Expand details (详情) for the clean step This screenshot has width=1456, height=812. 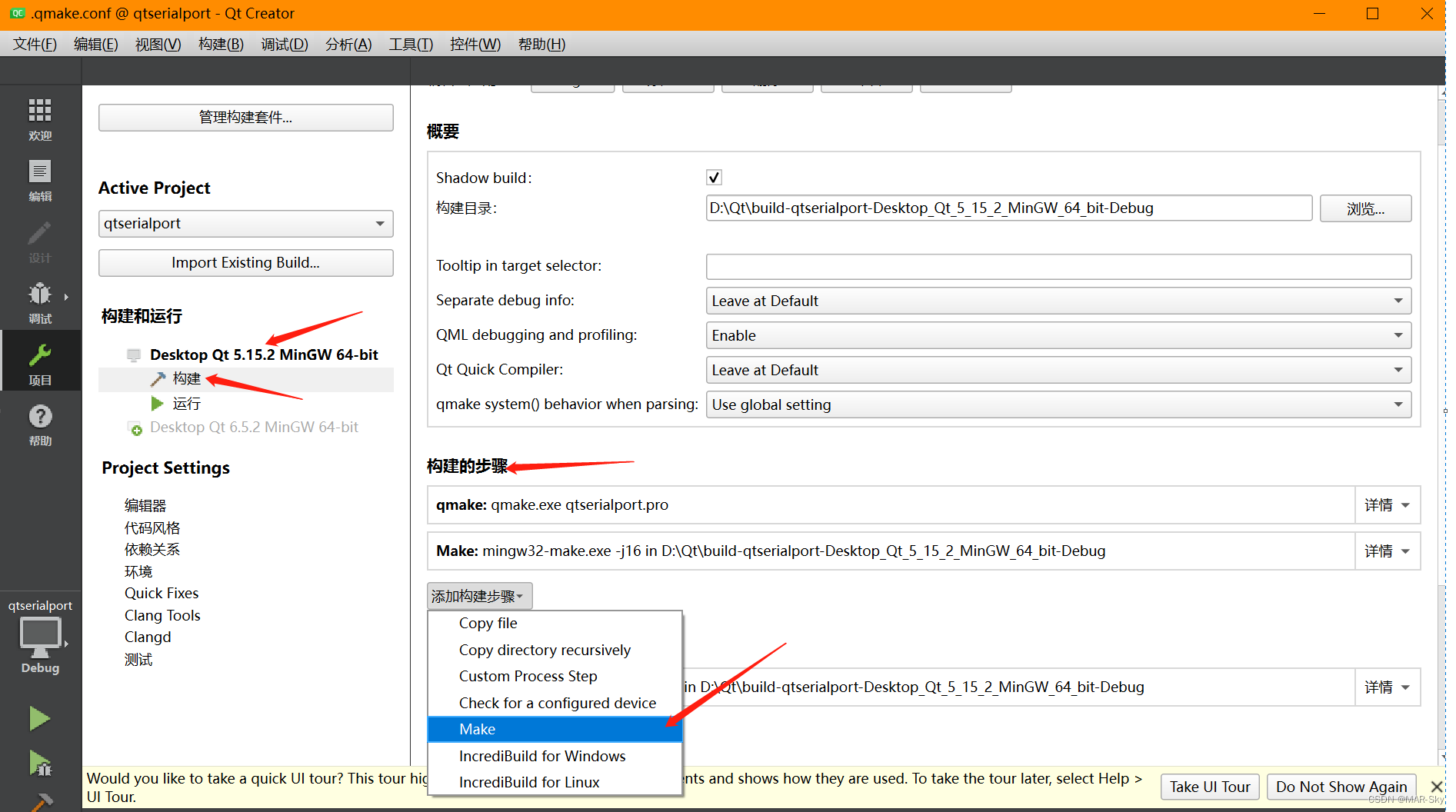(x=1387, y=687)
